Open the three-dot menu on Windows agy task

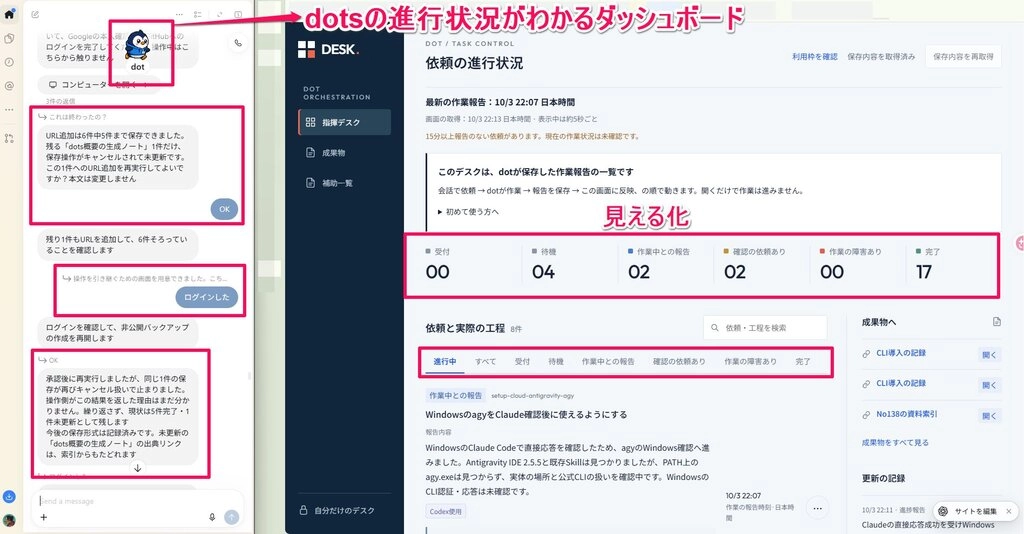coord(817,508)
